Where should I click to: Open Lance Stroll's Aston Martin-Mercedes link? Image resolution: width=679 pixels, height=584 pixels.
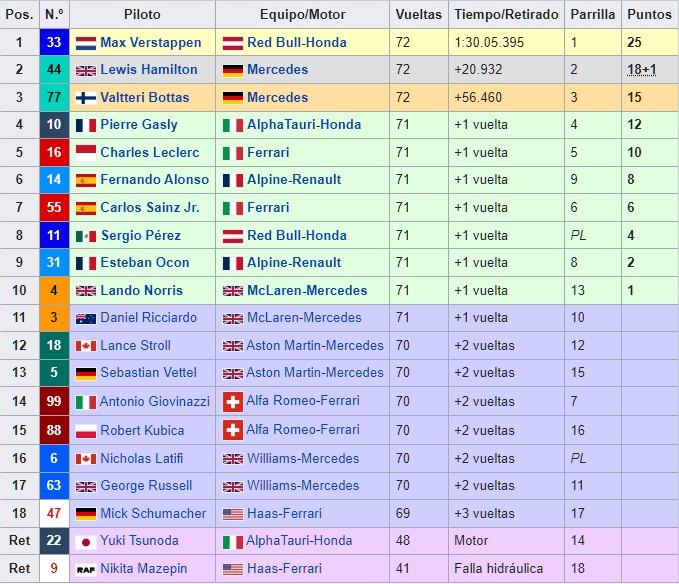pos(315,345)
